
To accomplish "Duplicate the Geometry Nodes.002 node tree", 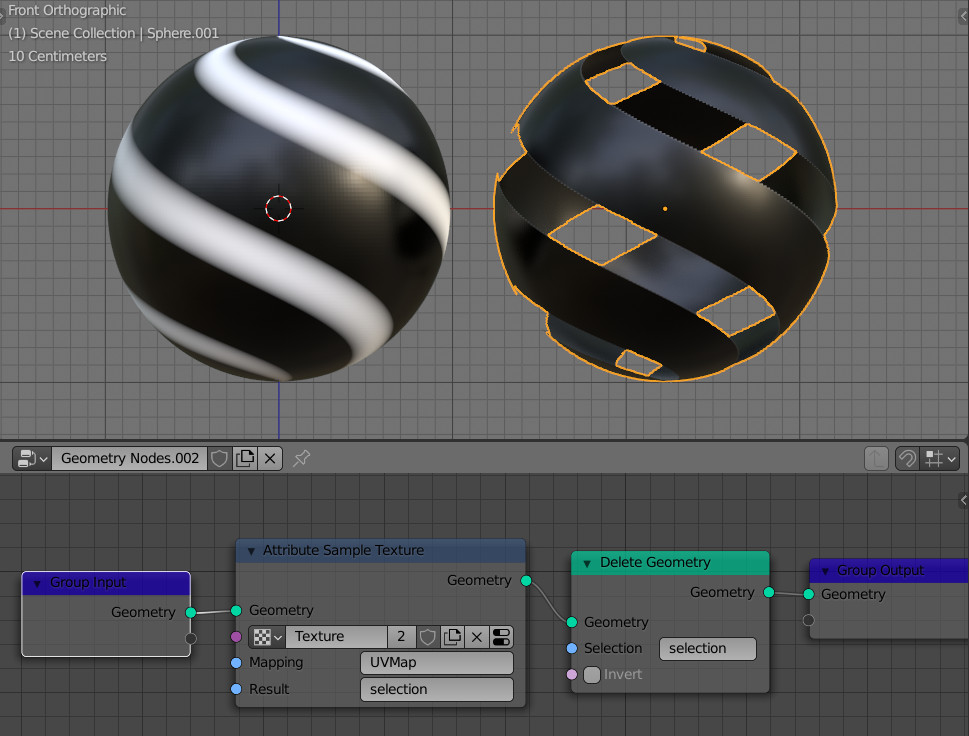I will point(245,459).
